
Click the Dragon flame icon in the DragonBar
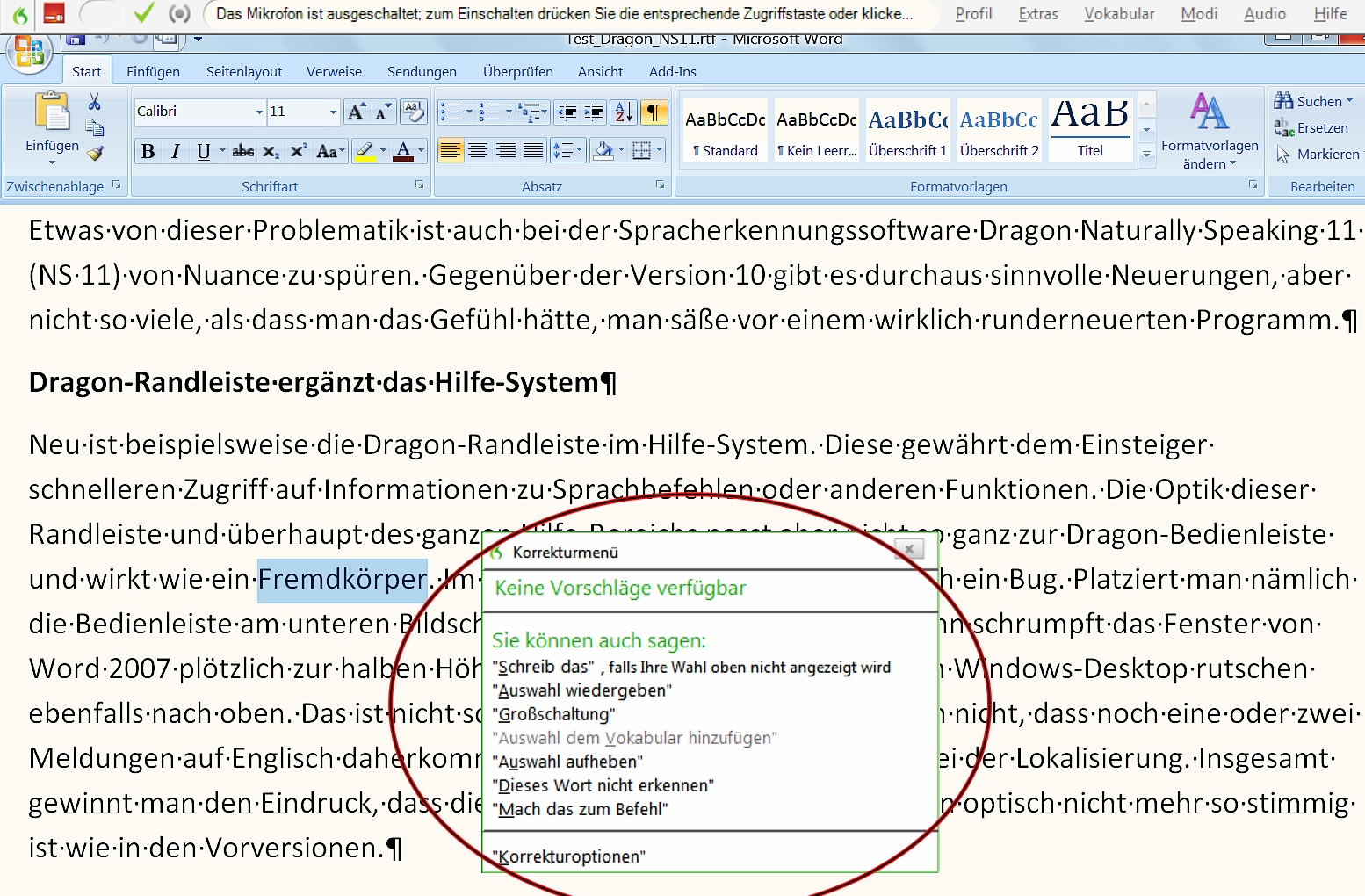pyautogui.click(x=20, y=14)
